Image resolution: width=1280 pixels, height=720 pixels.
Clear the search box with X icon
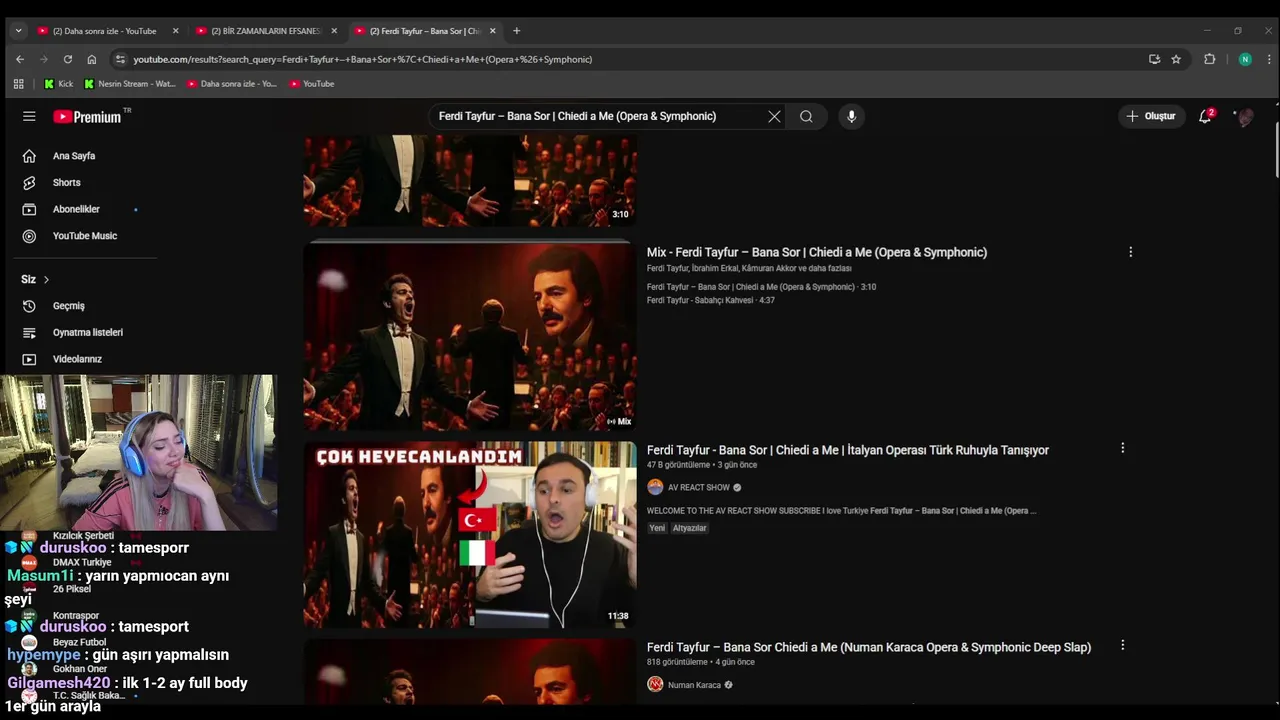[x=774, y=116]
